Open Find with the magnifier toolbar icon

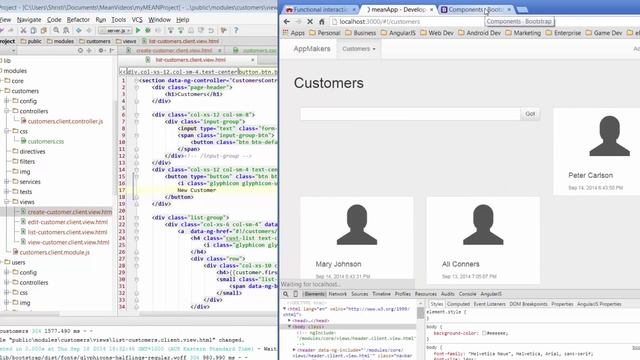[x=56, y=31]
